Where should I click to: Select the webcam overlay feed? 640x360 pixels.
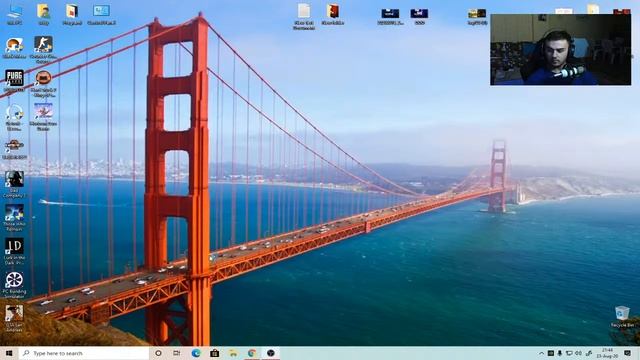tap(560, 49)
